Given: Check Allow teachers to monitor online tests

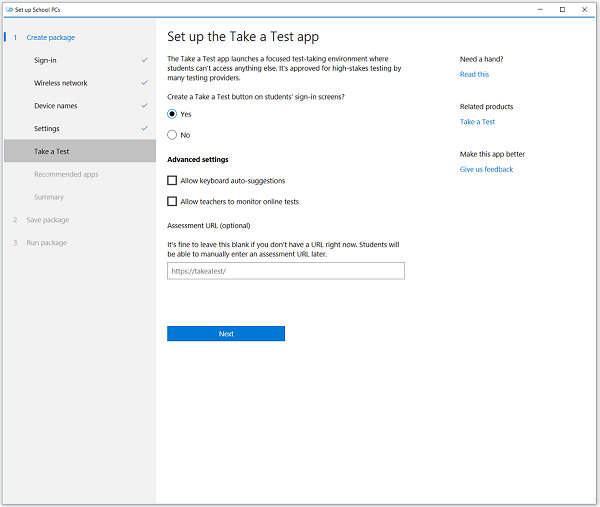Looking at the screenshot, I should tap(172, 202).
